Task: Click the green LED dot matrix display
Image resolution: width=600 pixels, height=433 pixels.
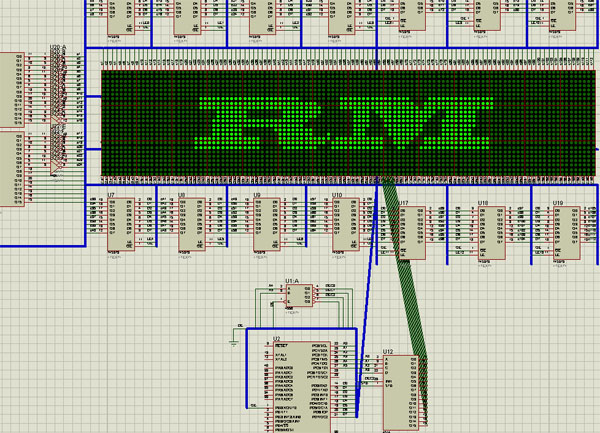Action: pos(348,124)
